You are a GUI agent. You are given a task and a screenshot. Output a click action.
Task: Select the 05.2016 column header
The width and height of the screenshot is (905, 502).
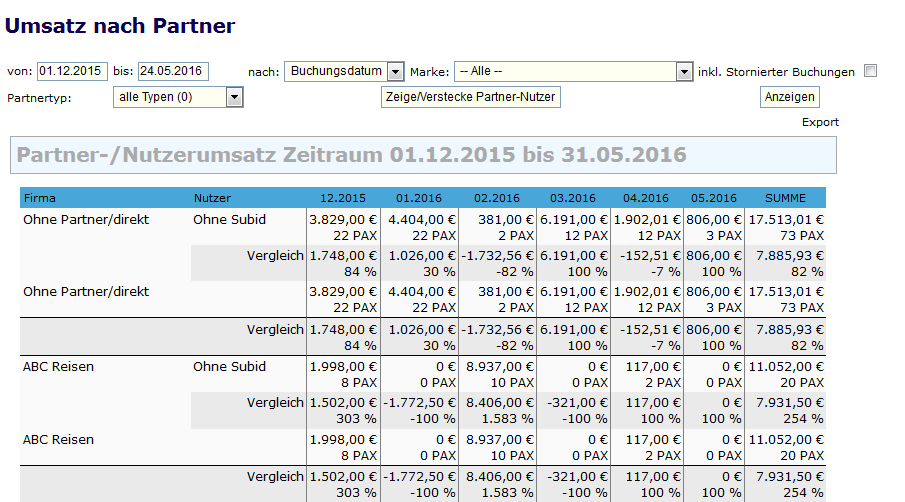coord(714,198)
